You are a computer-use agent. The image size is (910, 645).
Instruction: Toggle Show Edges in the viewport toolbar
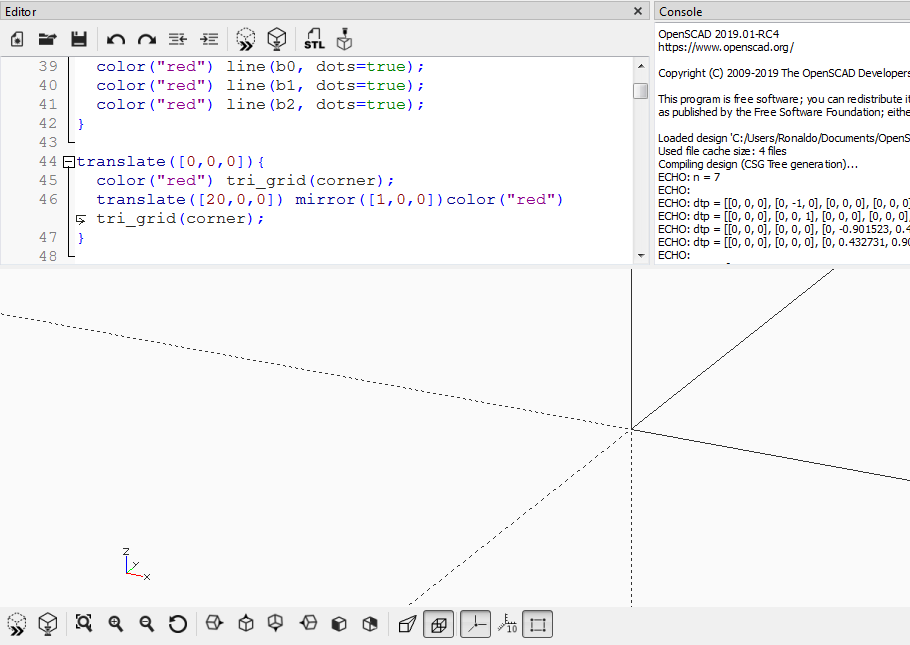tap(538, 624)
